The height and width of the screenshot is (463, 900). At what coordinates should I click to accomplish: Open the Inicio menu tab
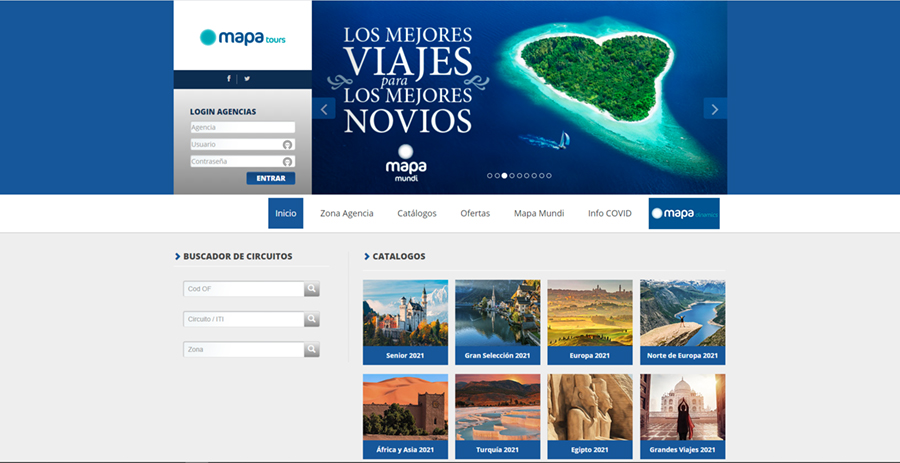pyautogui.click(x=285, y=213)
